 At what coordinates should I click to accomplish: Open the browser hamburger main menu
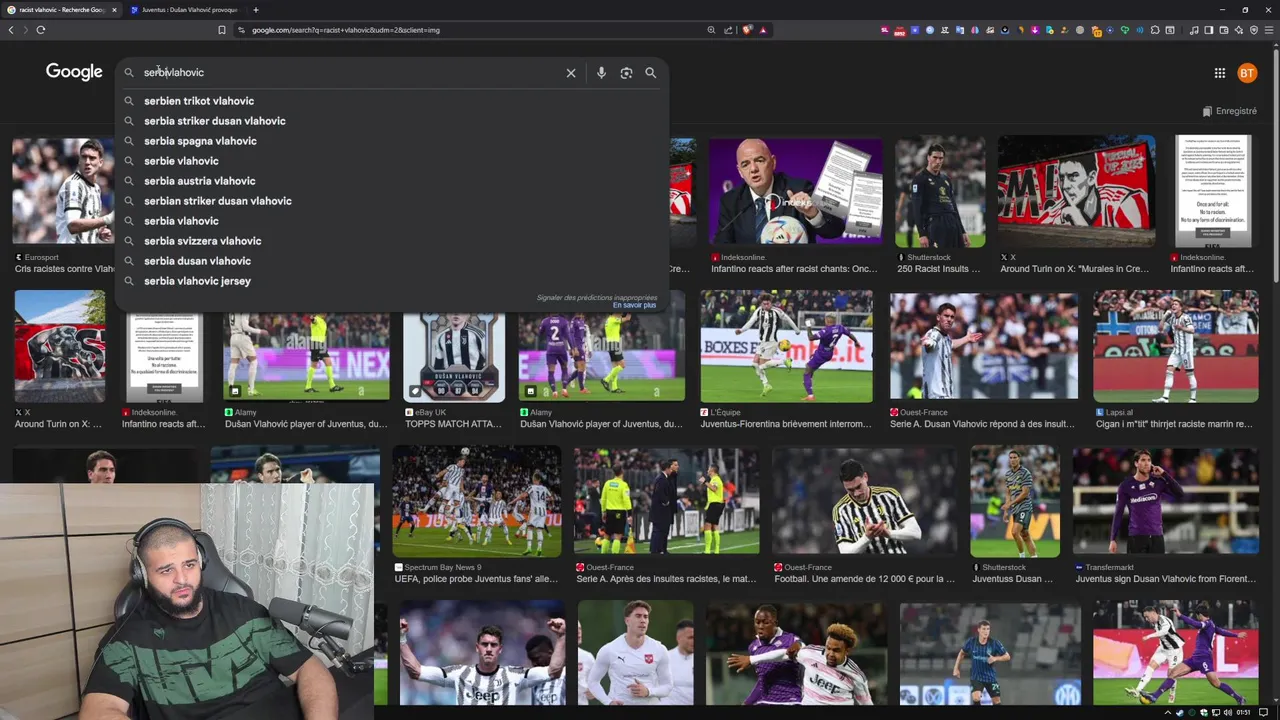1269,30
